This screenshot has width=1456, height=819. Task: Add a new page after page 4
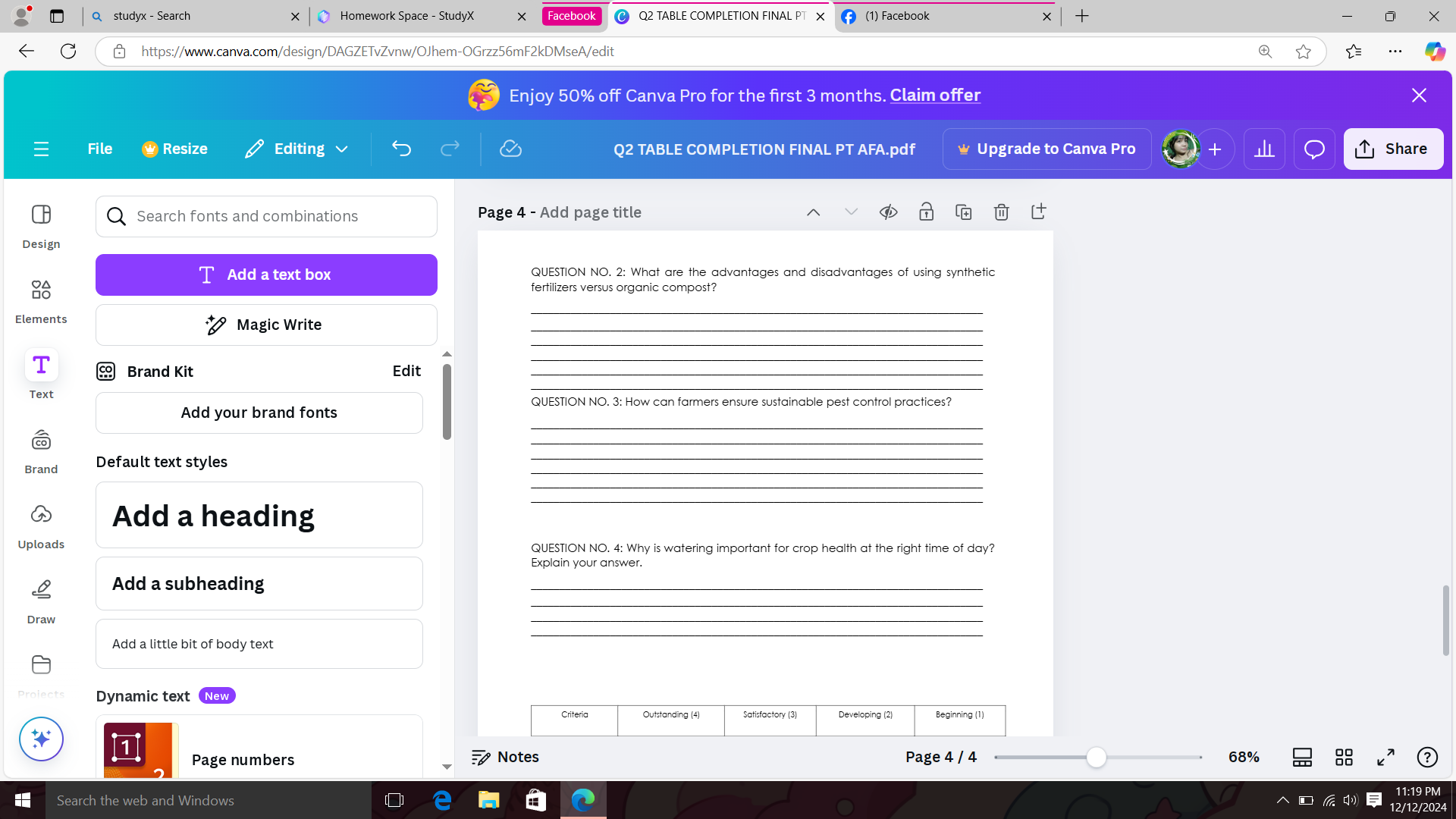(x=1038, y=212)
